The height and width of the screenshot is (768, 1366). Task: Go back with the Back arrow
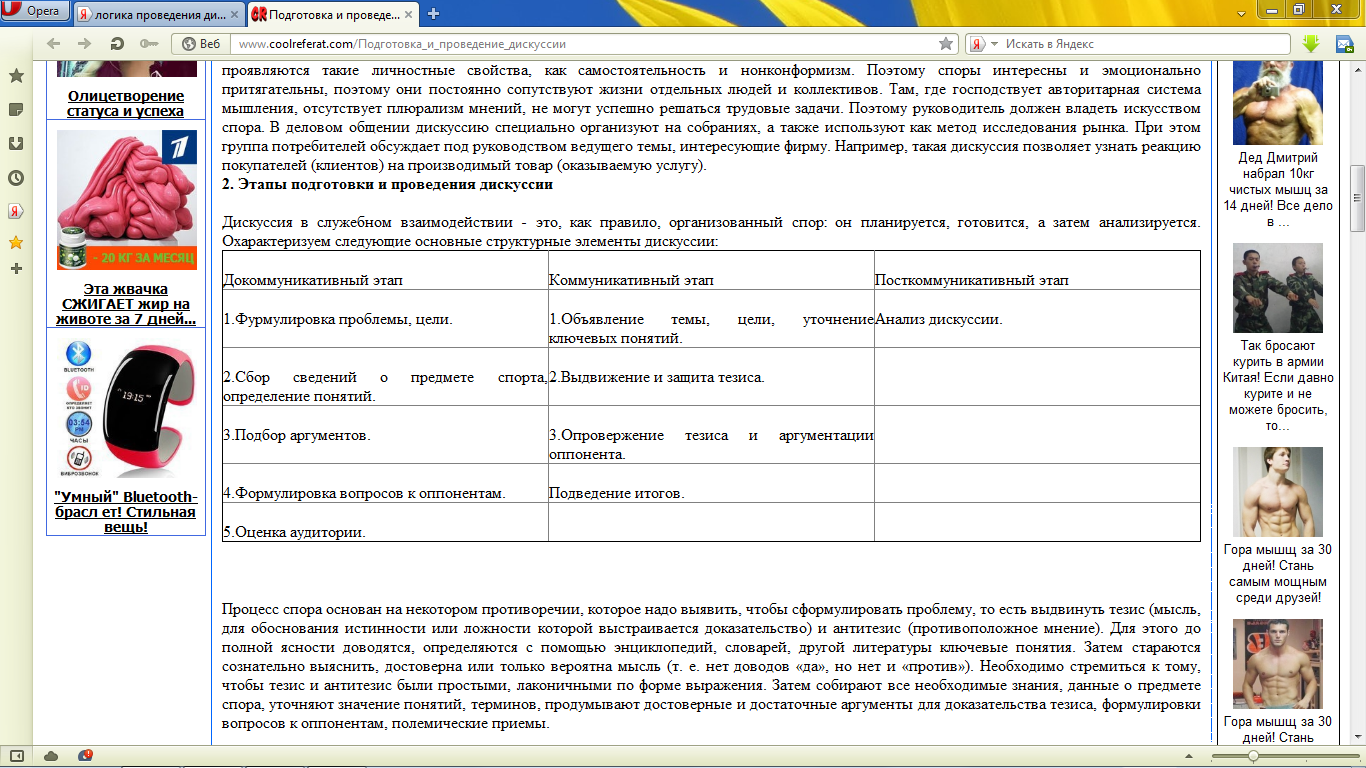54,44
